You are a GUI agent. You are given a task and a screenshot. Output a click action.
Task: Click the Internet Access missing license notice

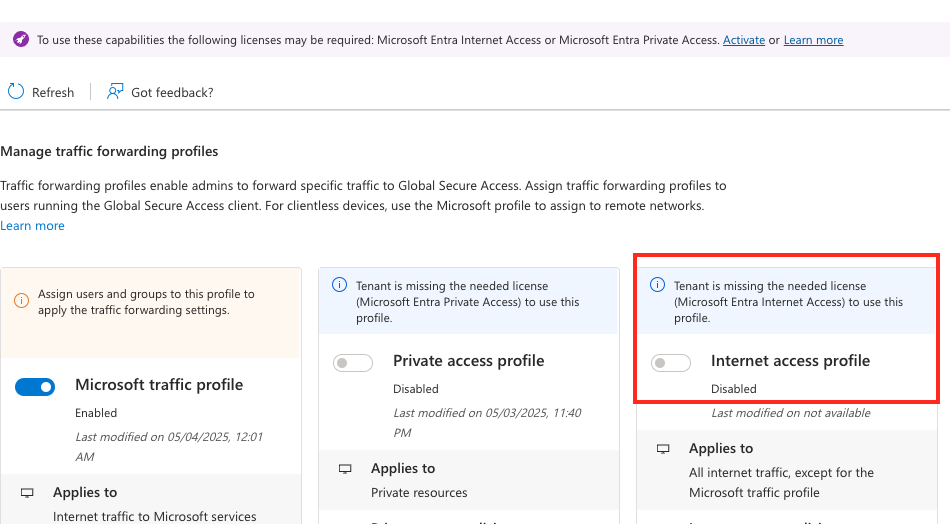pos(788,302)
